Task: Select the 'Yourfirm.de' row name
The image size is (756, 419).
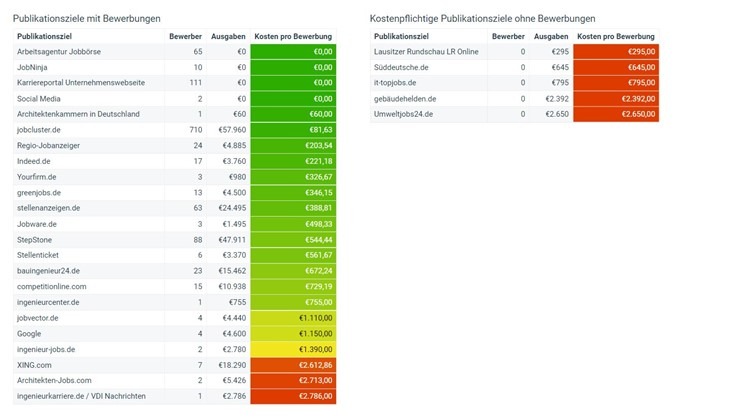Action: click(x=37, y=177)
